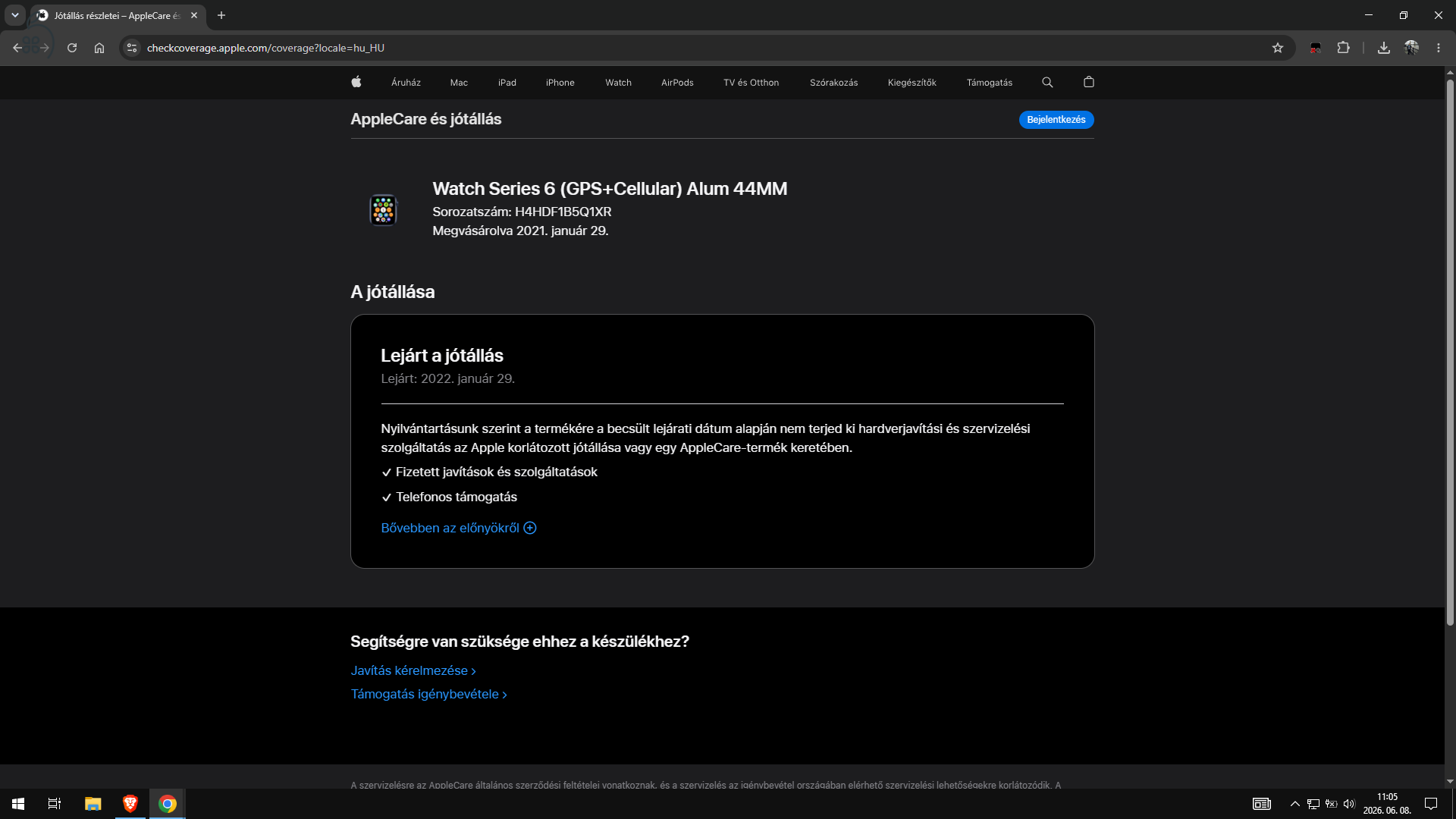Open the news widget icon in the taskbar
This screenshot has width=1456, height=819.
point(1262,804)
